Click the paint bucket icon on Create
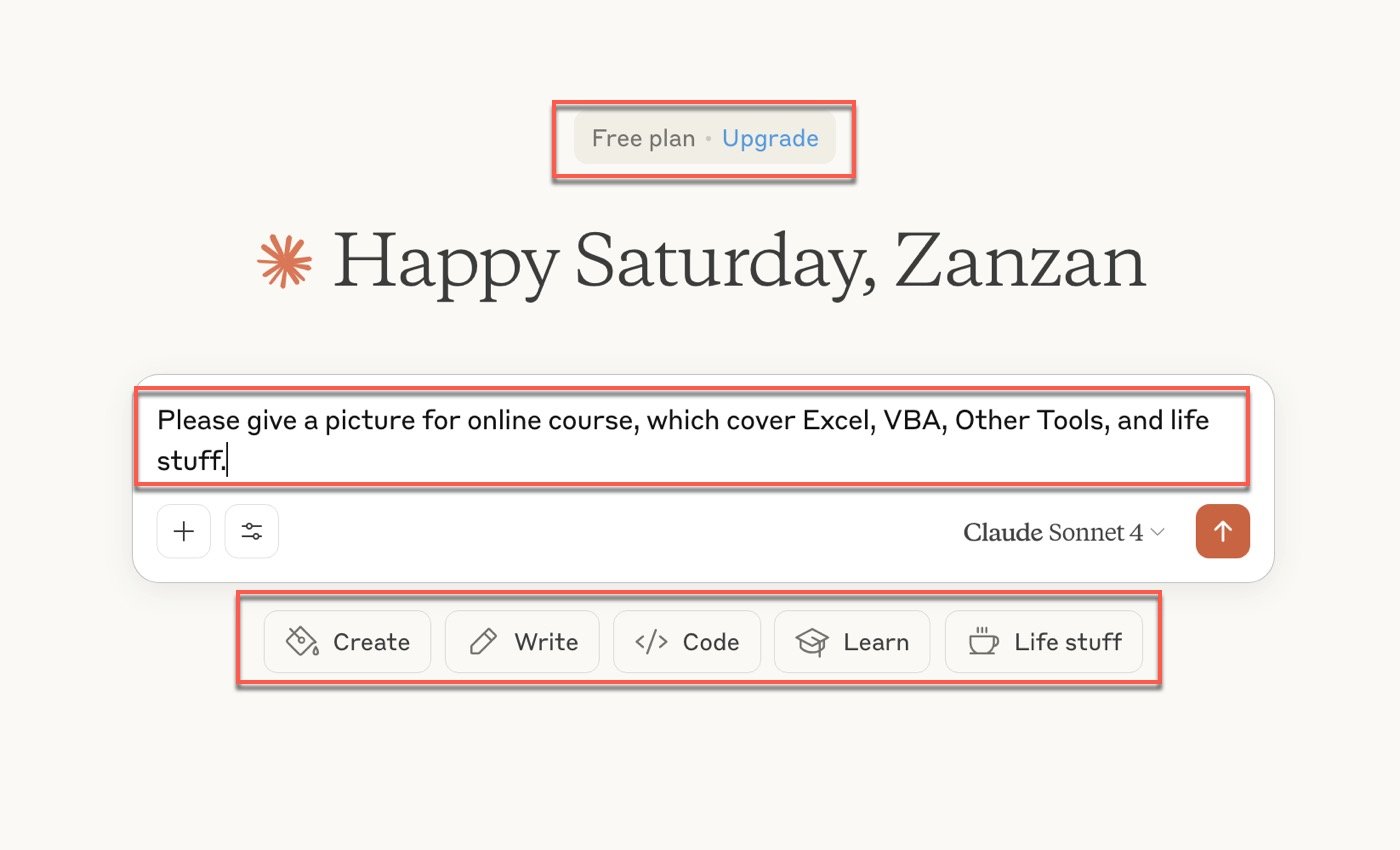This screenshot has height=850, width=1400. click(x=302, y=641)
